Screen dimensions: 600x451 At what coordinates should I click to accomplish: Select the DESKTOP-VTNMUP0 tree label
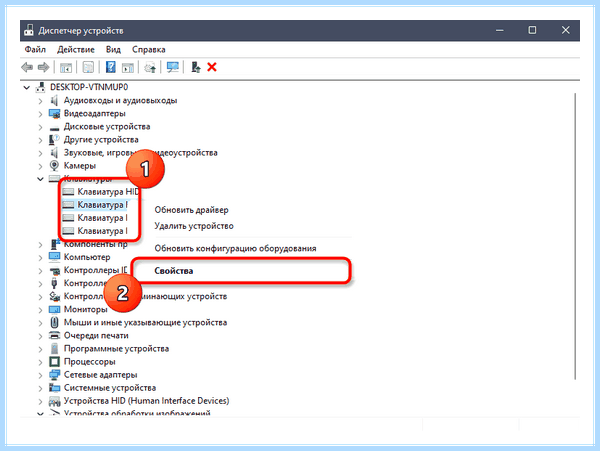pos(89,87)
